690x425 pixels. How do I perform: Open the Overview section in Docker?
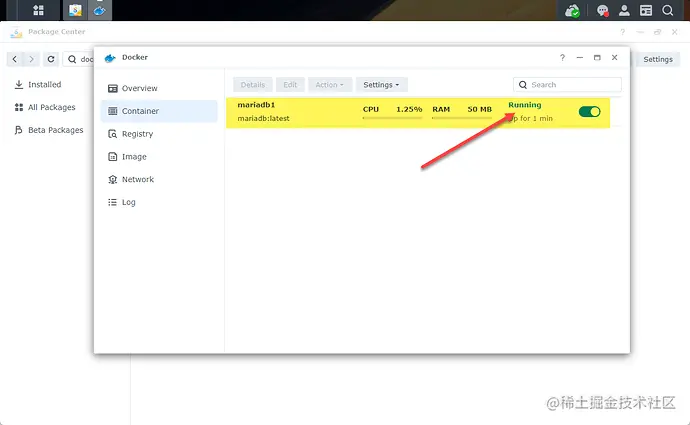tap(159, 88)
